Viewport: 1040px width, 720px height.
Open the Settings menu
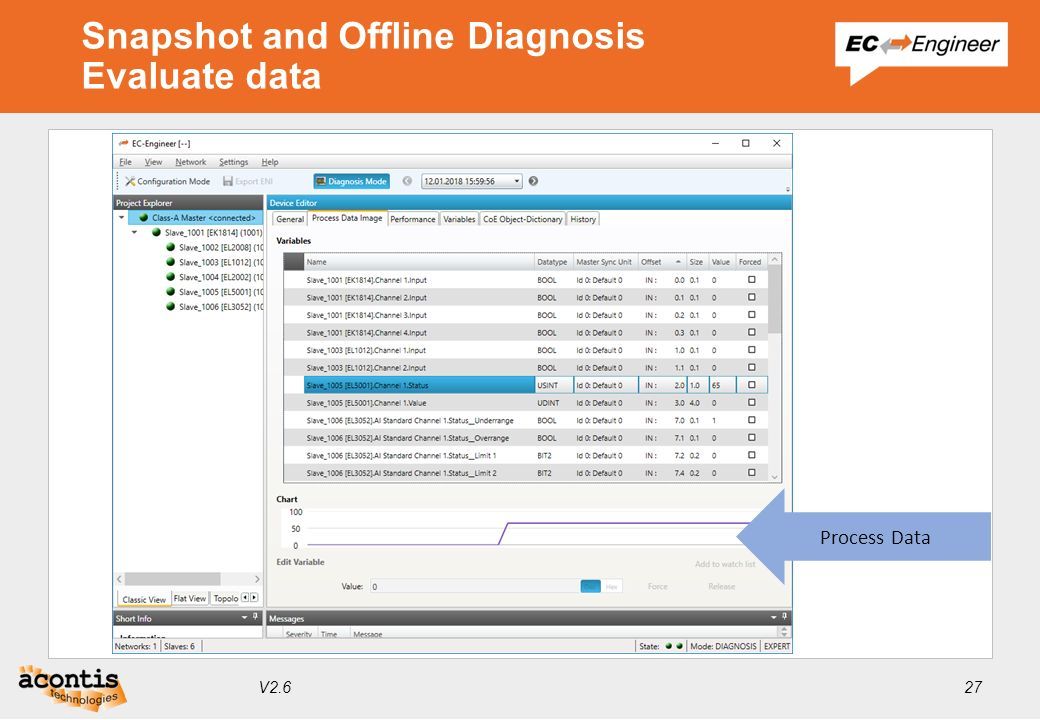(x=233, y=162)
